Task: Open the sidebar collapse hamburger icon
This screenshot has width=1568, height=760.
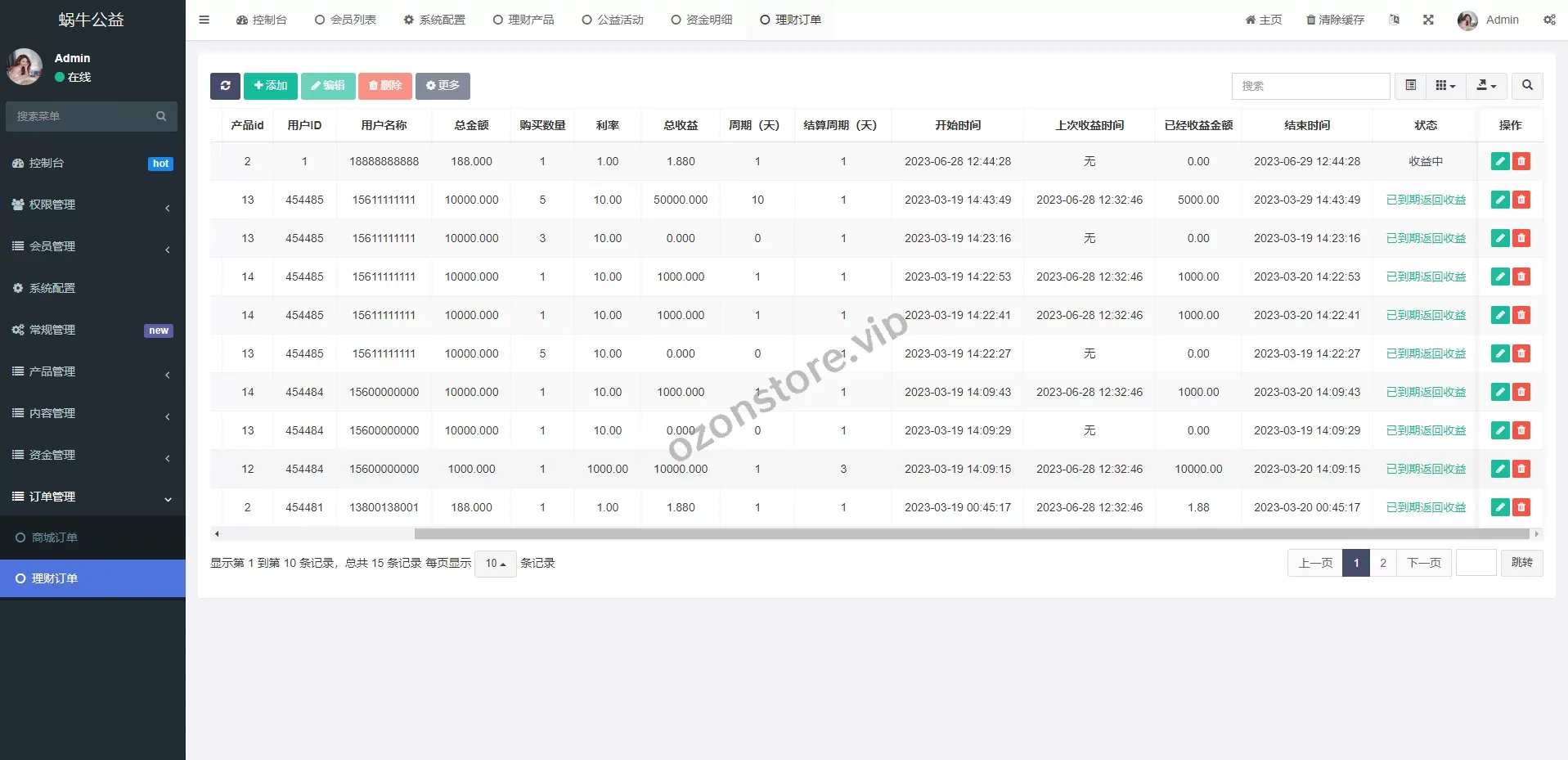Action: tap(204, 19)
